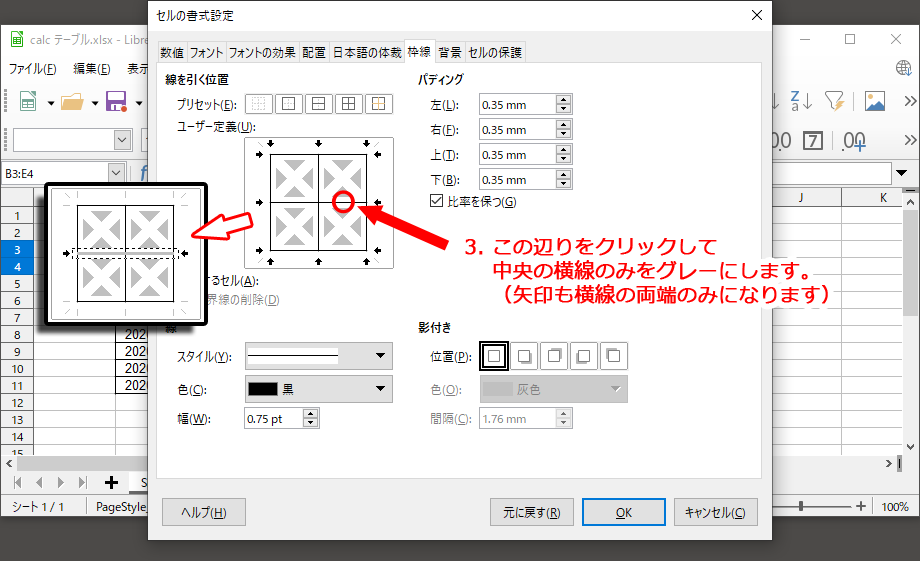The width and height of the screenshot is (920, 561).
Task: Switch to the セルの保護 tab
Action: [495, 52]
